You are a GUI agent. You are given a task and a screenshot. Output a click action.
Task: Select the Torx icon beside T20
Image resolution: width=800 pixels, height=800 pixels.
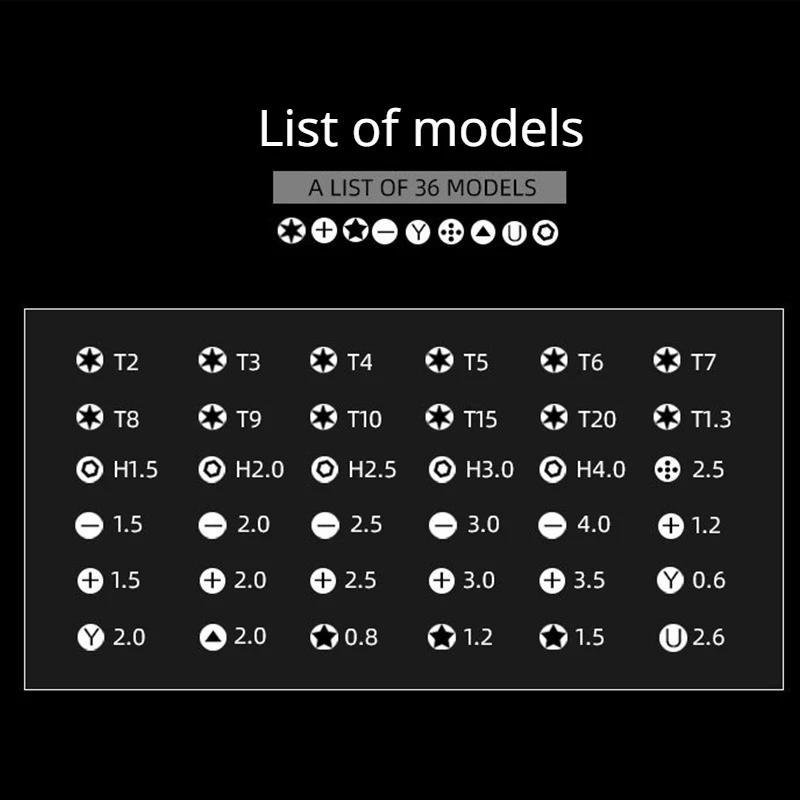tap(555, 417)
